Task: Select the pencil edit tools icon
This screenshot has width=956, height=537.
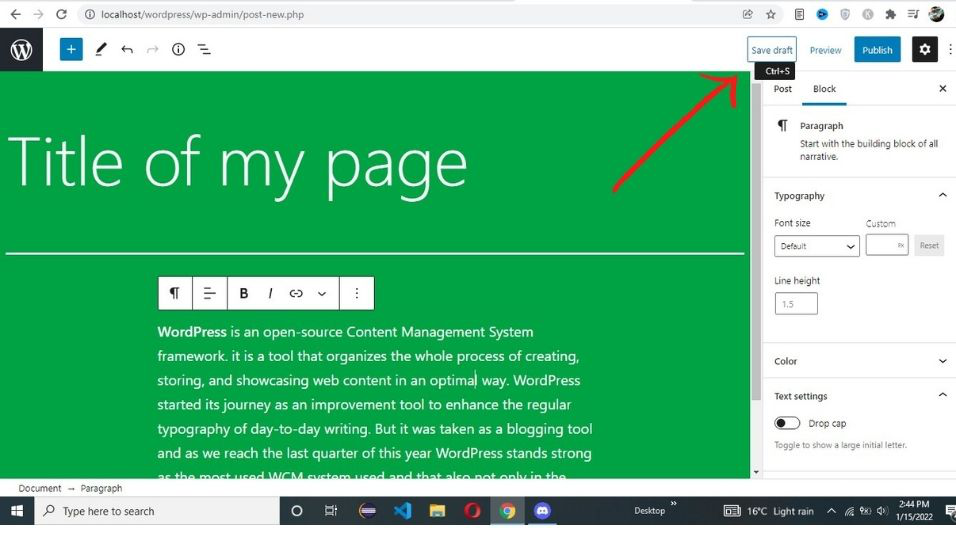Action: [101, 49]
